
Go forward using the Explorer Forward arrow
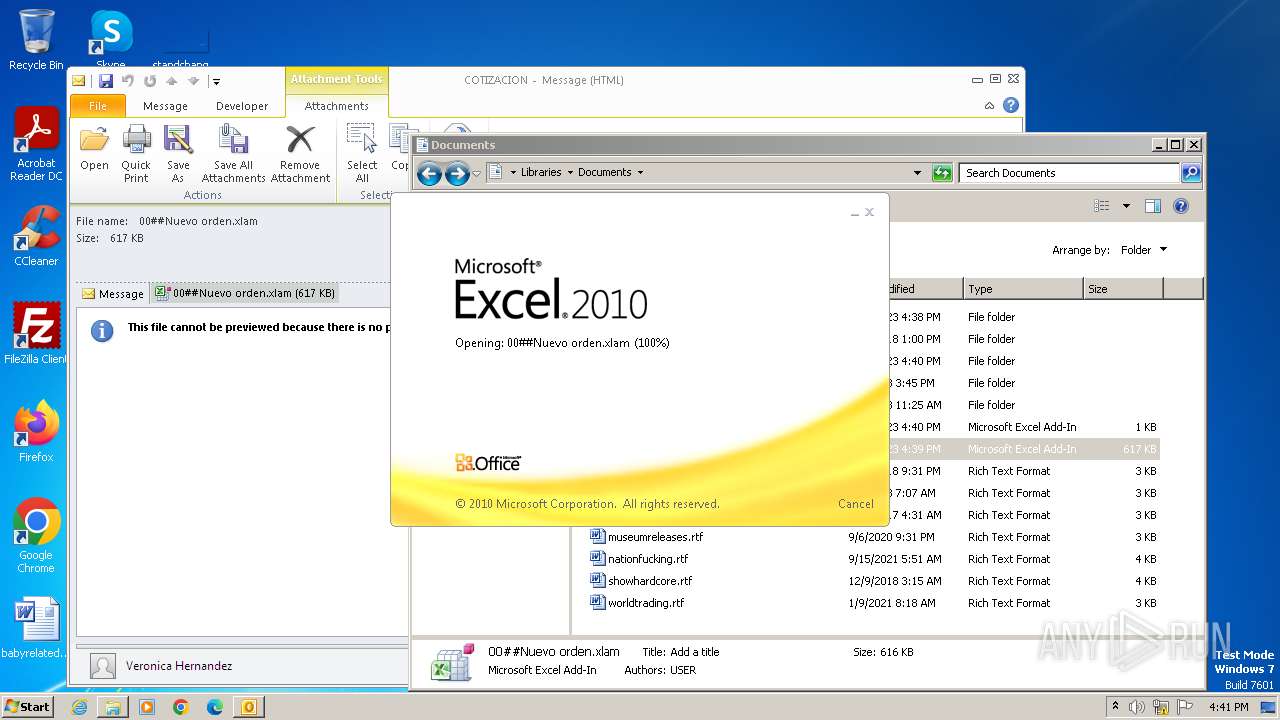click(x=457, y=174)
